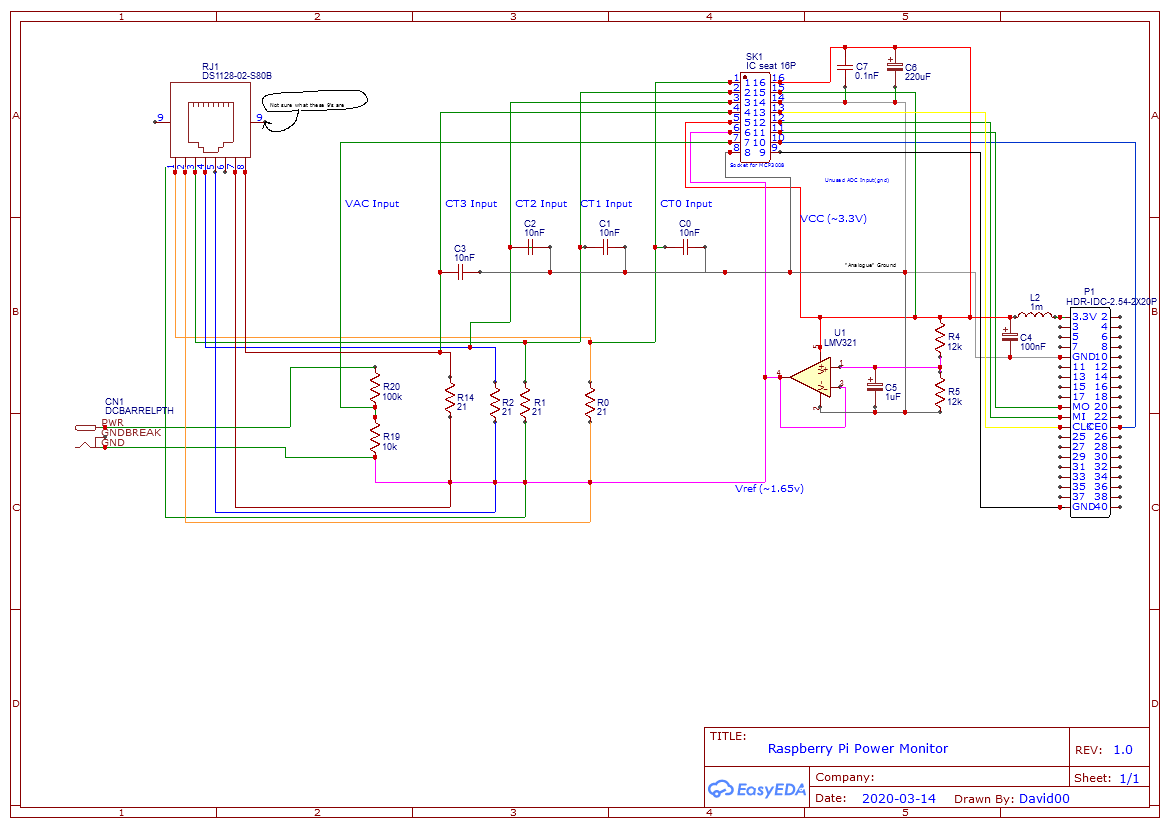Select capacitor C2 10nF symbol
This screenshot has height=828, width=1169.
(530, 247)
